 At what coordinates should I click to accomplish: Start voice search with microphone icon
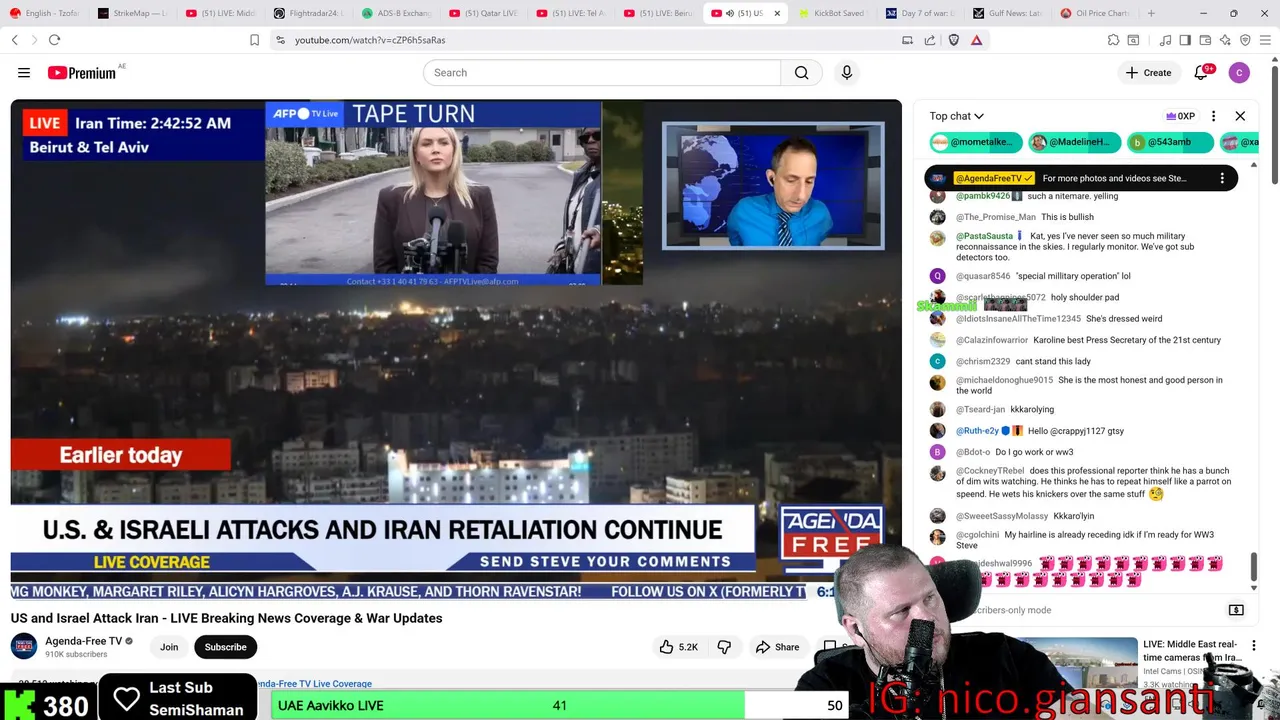coord(847,73)
